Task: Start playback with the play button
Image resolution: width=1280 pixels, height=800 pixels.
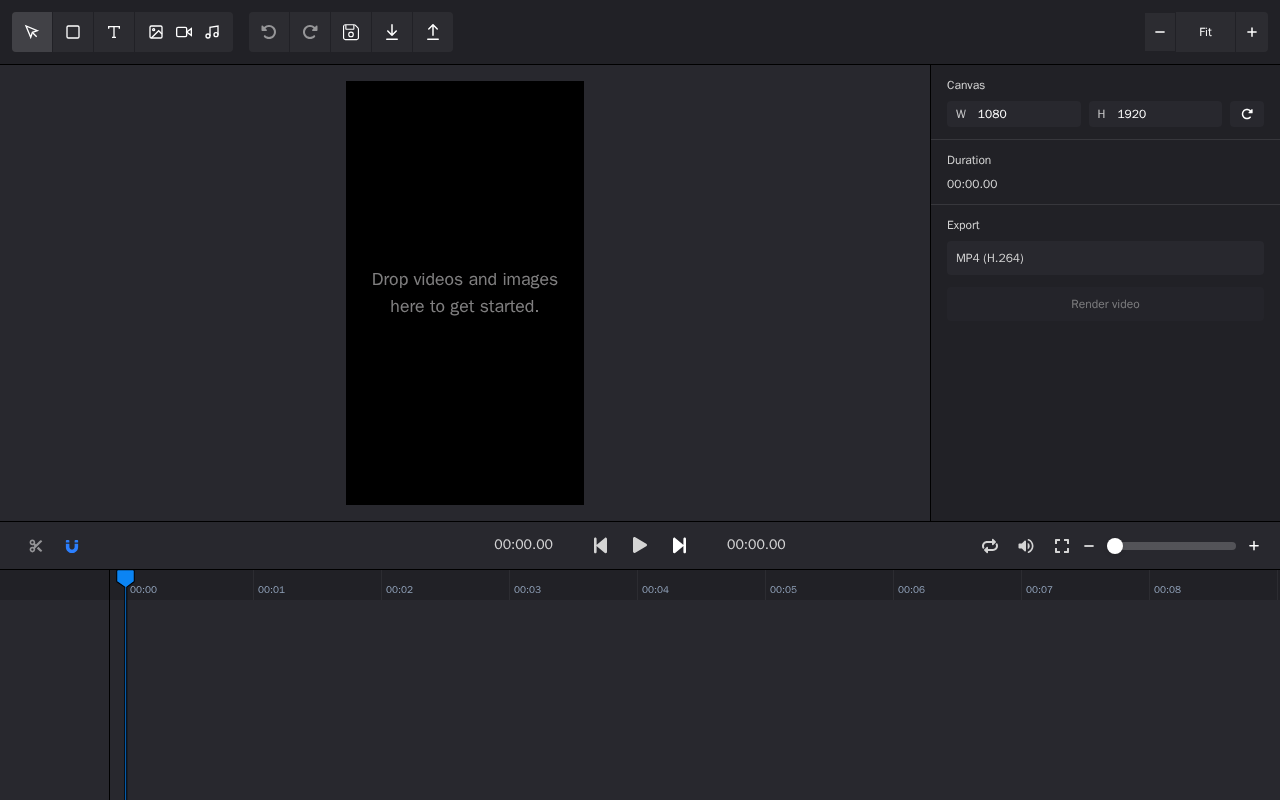Action: click(640, 545)
